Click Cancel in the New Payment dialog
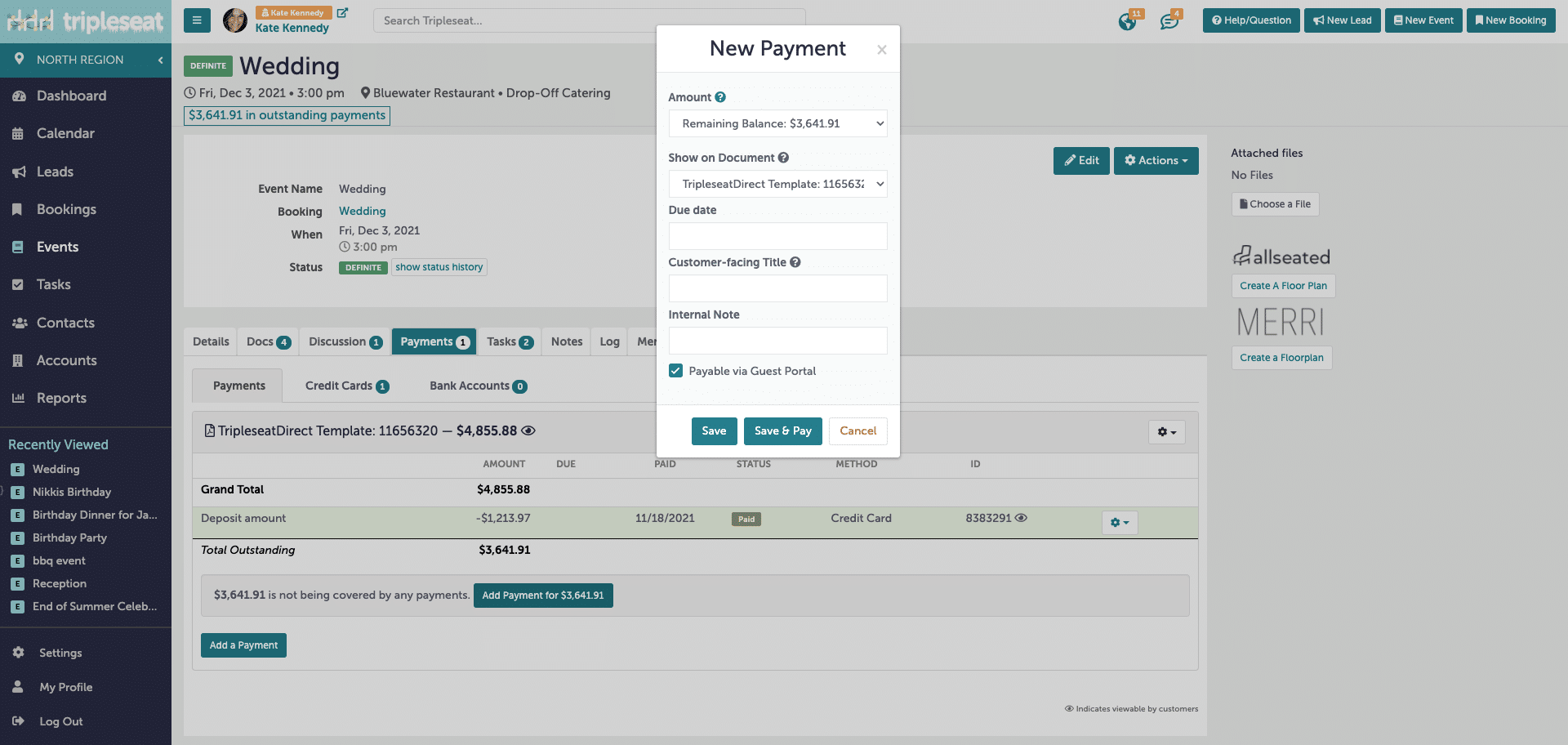The width and height of the screenshot is (1568, 745). (857, 431)
